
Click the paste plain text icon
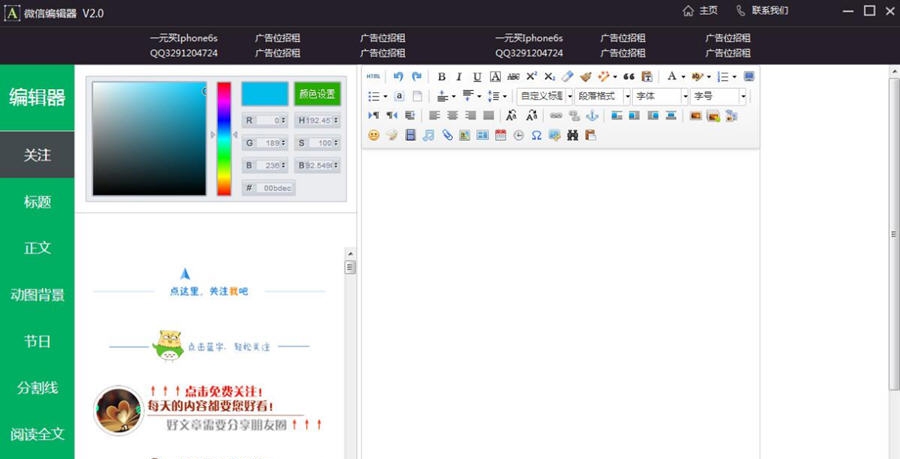point(647,76)
